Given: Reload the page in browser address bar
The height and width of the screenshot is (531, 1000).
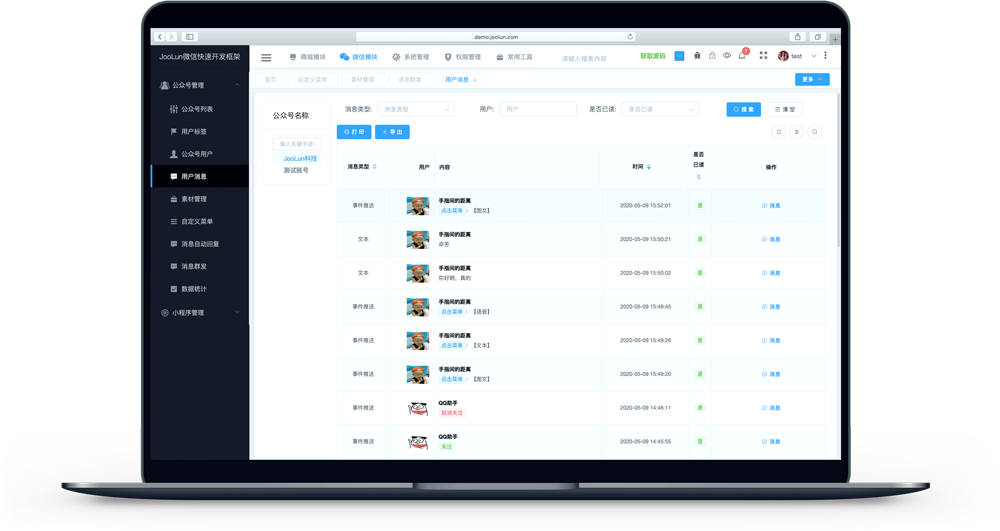Looking at the screenshot, I should pos(629,37).
